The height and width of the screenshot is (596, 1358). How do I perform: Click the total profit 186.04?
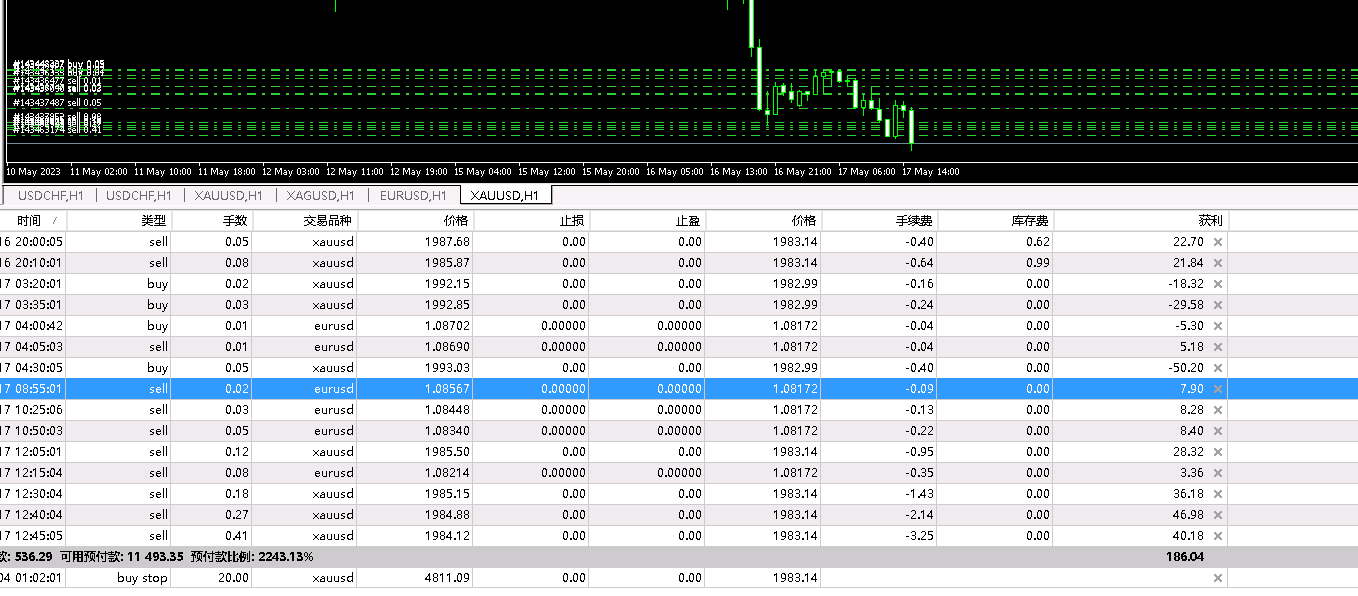[1184, 557]
